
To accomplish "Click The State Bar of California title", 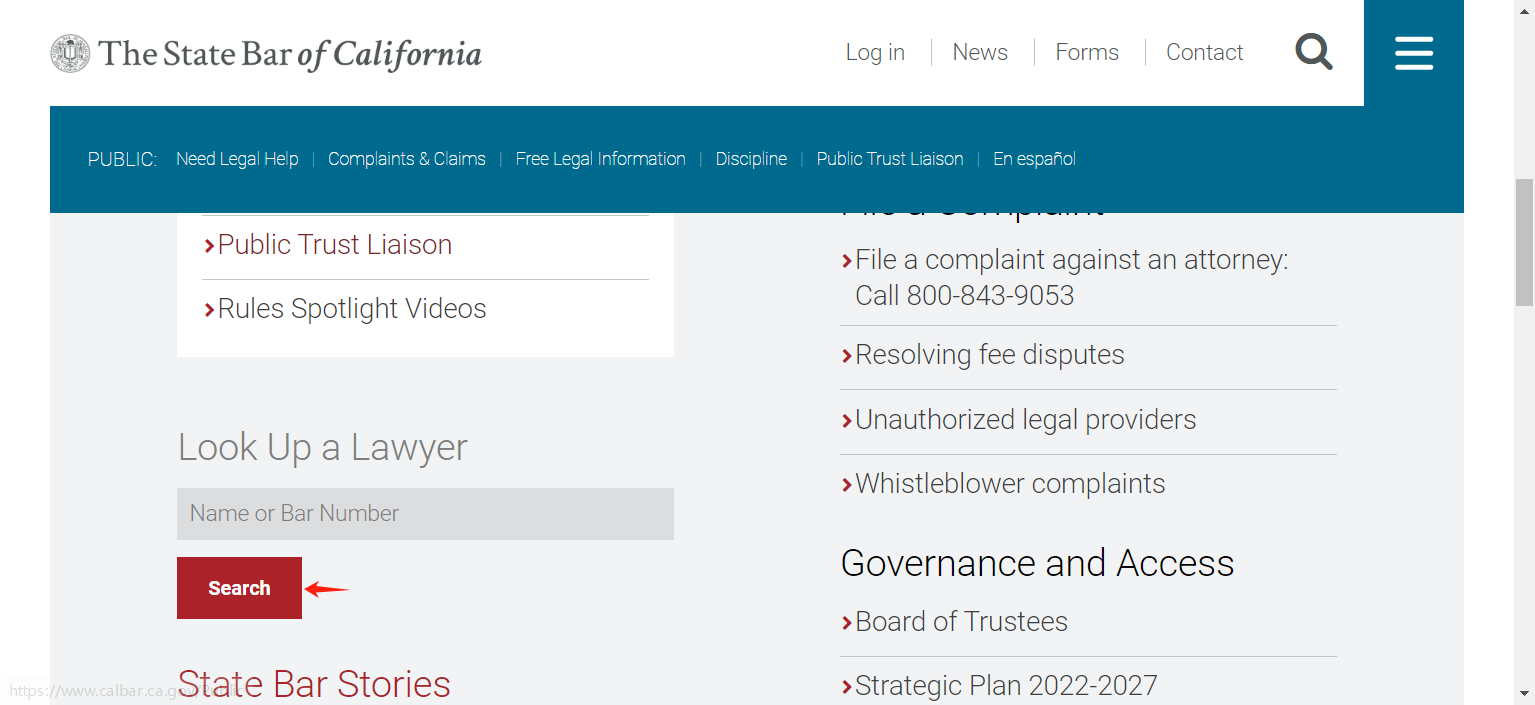I will [290, 54].
